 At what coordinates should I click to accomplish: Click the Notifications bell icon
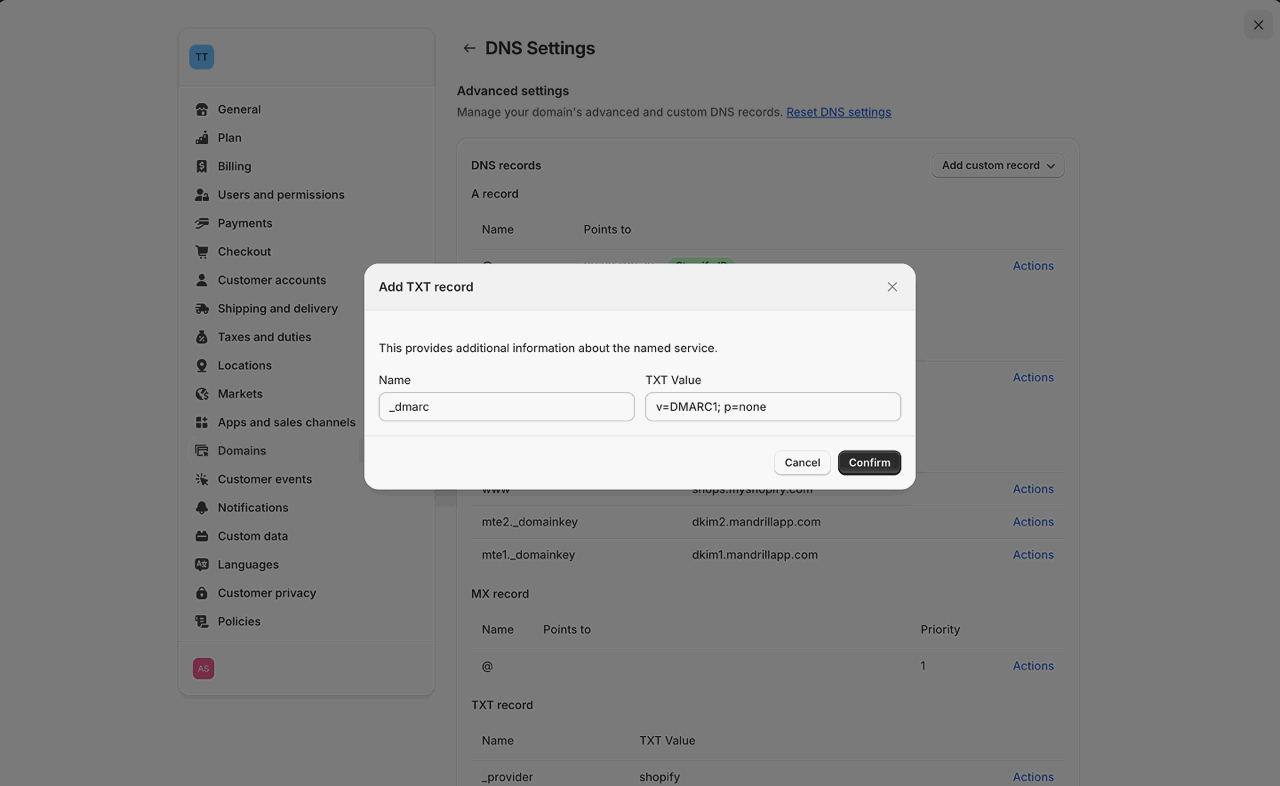coord(202,508)
